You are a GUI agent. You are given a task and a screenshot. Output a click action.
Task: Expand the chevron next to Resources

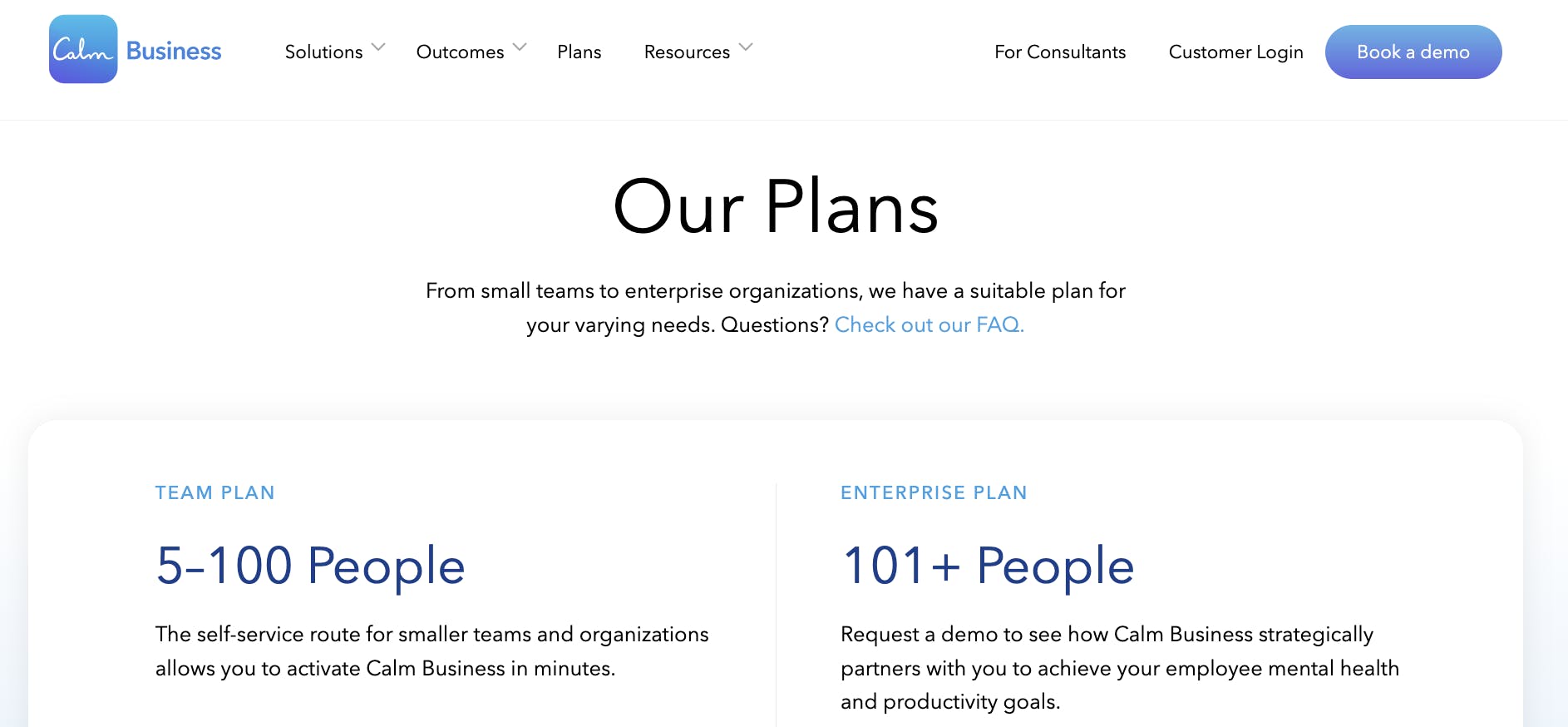pyautogui.click(x=746, y=47)
